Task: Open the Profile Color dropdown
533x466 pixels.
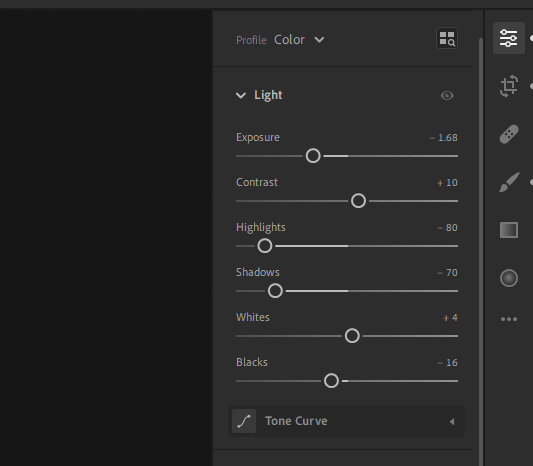Action: pyautogui.click(x=299, y=40)
